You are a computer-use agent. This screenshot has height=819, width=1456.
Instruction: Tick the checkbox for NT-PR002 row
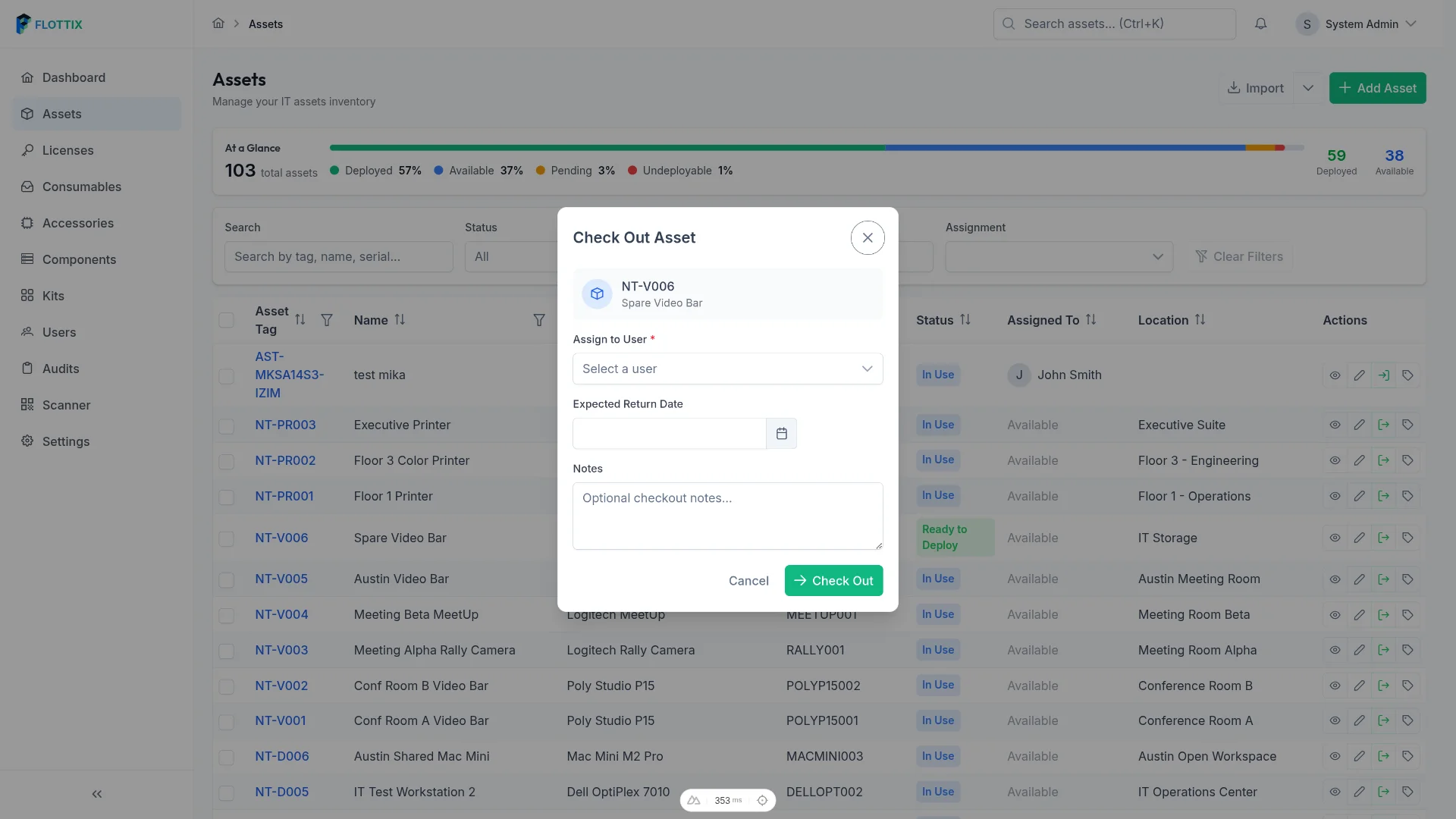(x=226, y=462)
